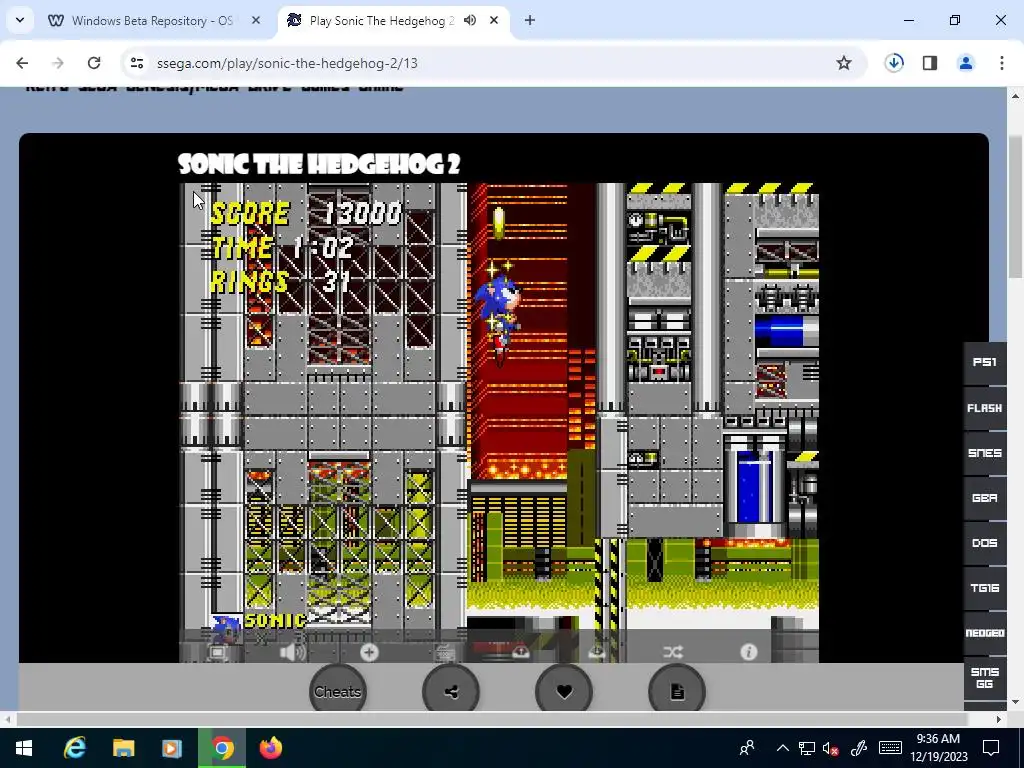
Task: Open the touch keyboard tray icon
Action: click(891, 748)
